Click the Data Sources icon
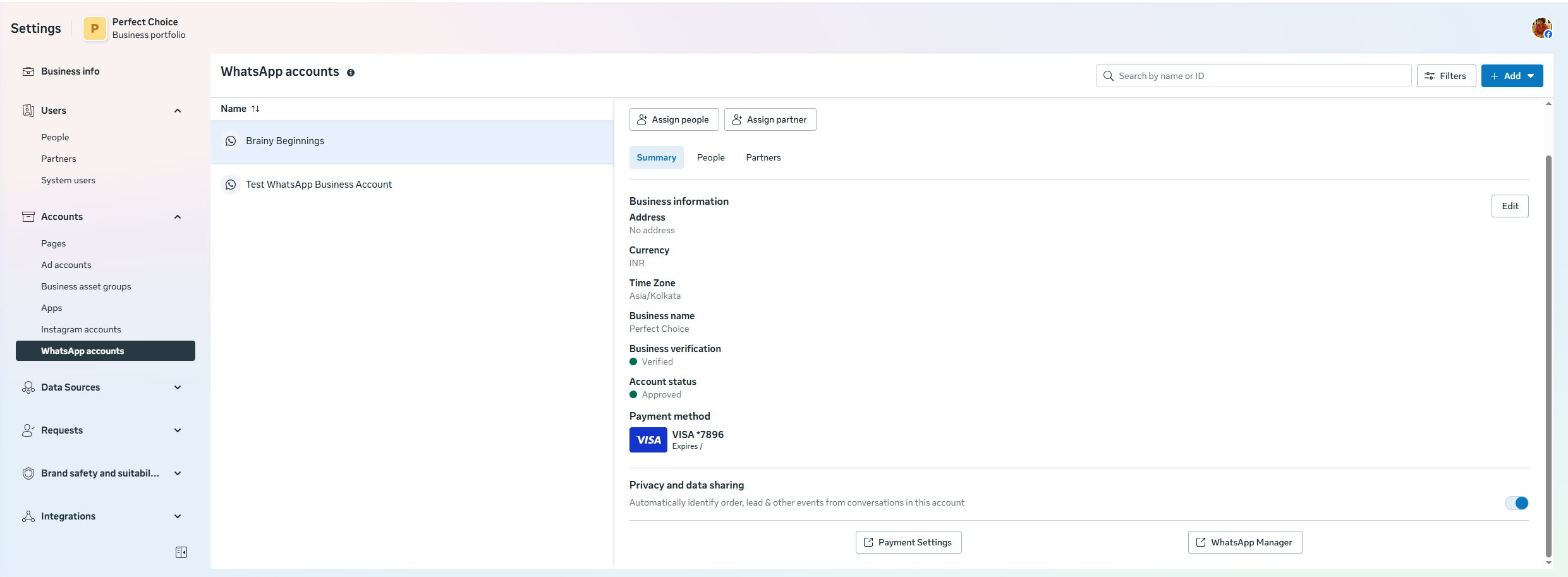 (x=28, y=387)
